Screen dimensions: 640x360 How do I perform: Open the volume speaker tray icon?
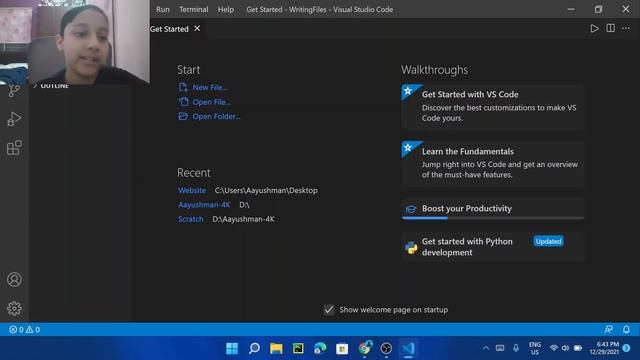coord(565,348)
